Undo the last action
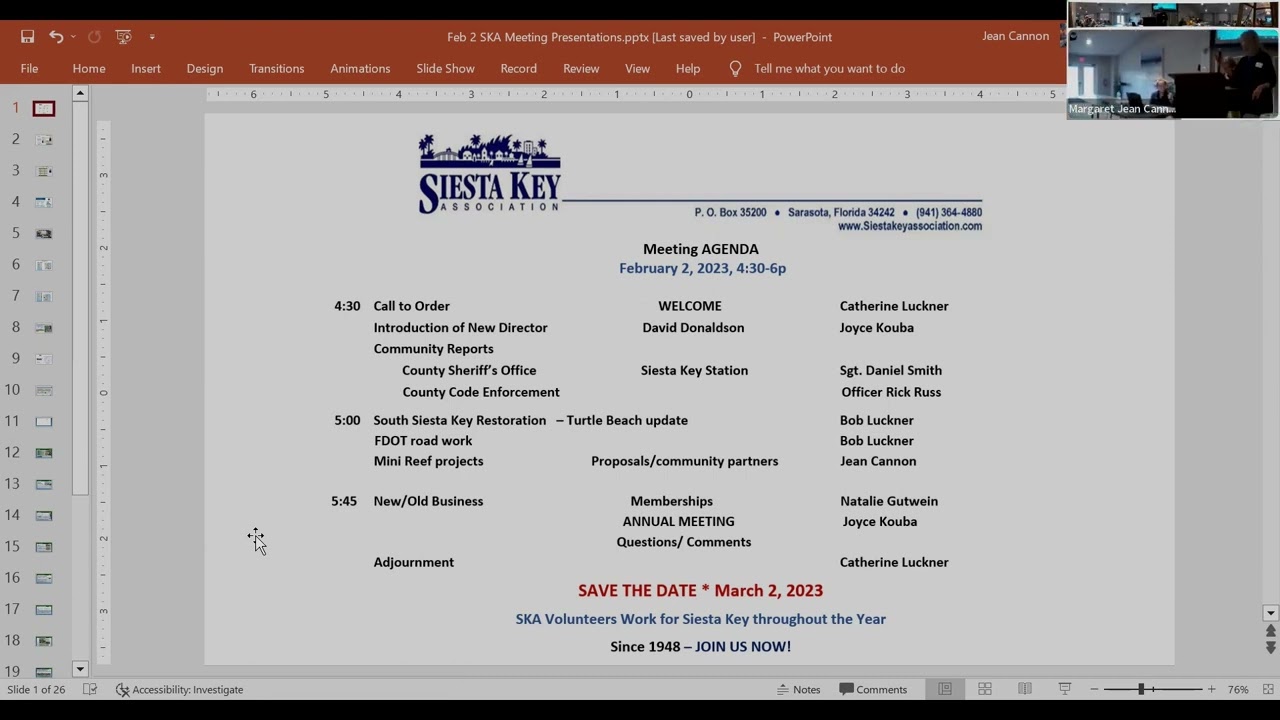 coord(56,37)
